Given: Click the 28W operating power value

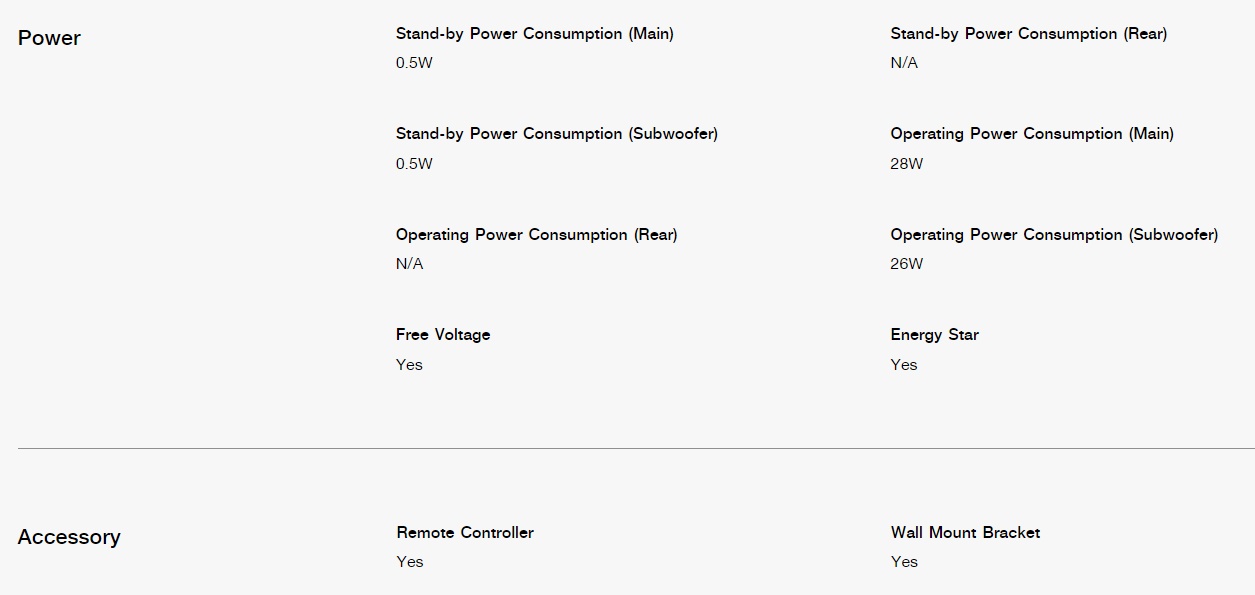Looking at the screenshot, I should pyautogui.click(x=907, y=164).
